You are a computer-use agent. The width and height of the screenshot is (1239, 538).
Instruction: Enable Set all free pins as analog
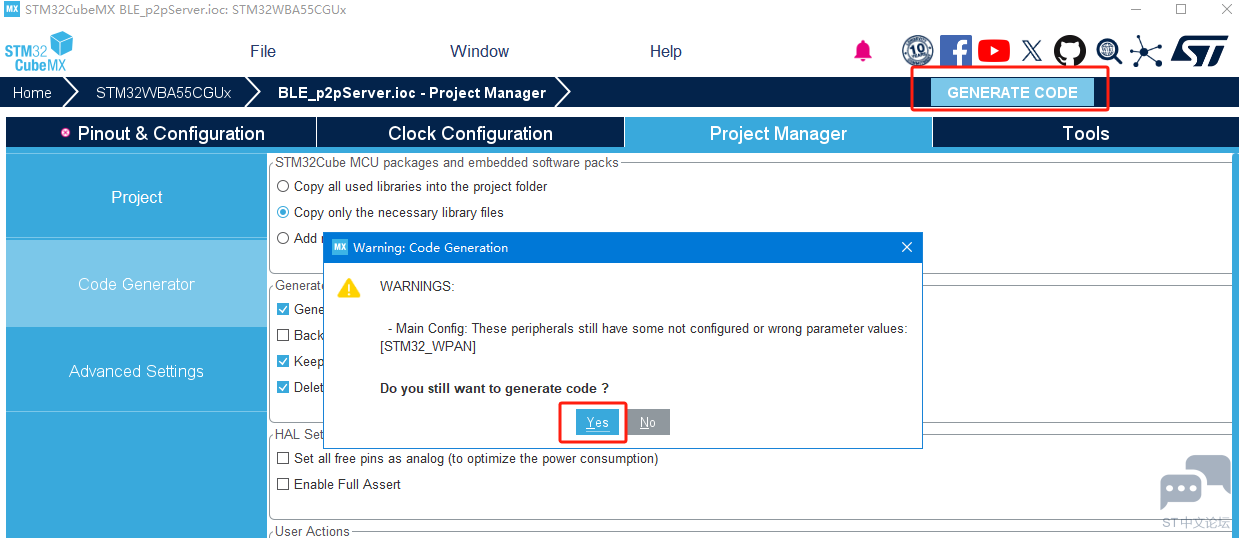point(283,458)
